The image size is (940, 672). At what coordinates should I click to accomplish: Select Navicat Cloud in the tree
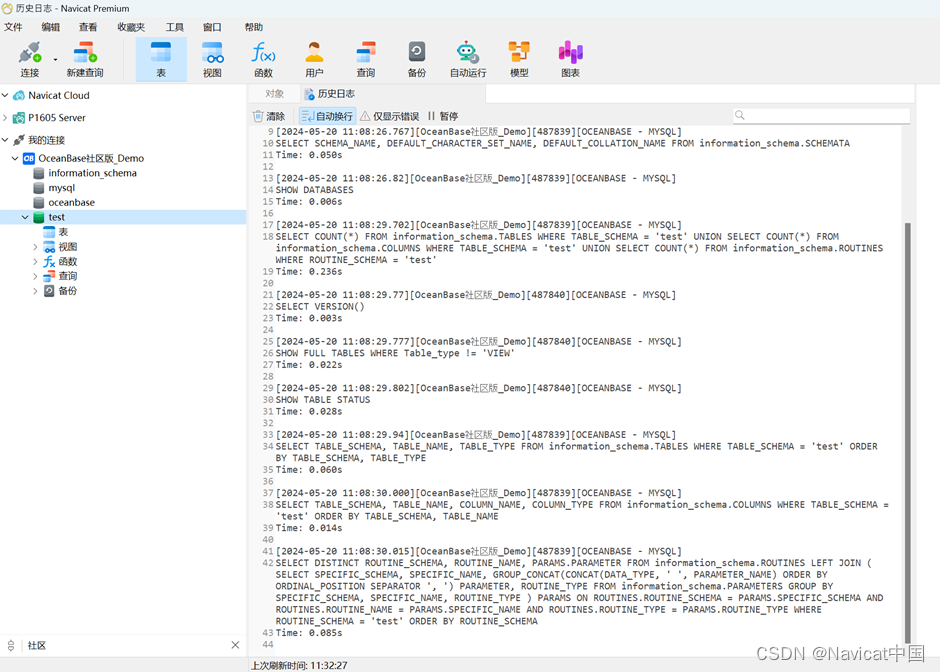[59, 95]
